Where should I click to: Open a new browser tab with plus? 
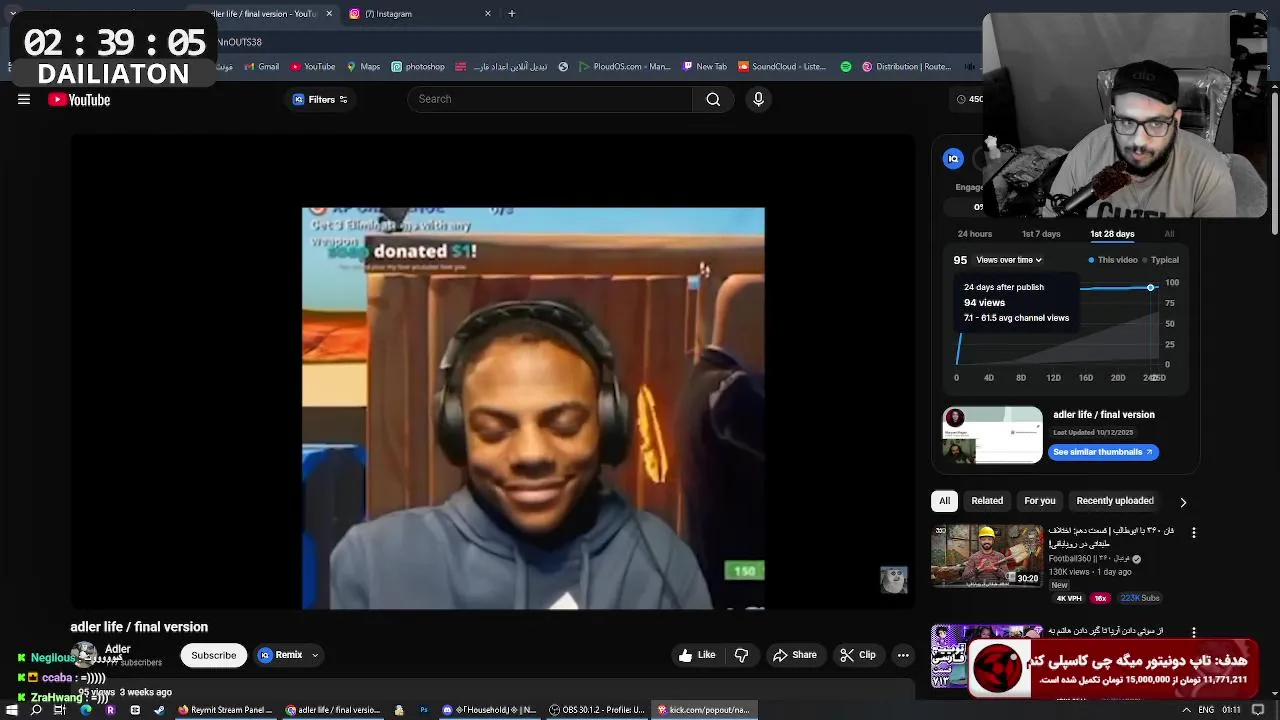[511, 14]
